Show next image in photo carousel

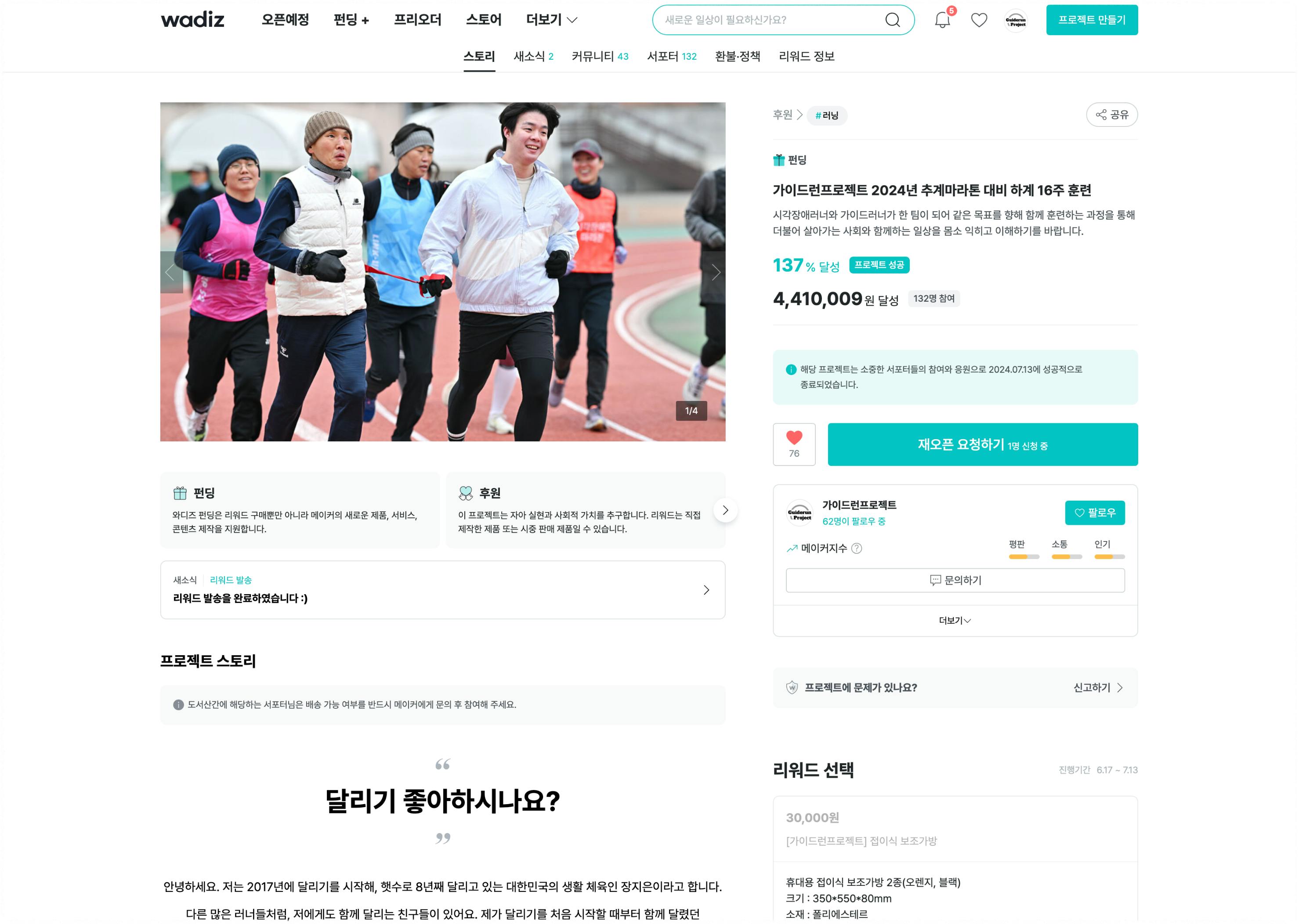715,273
